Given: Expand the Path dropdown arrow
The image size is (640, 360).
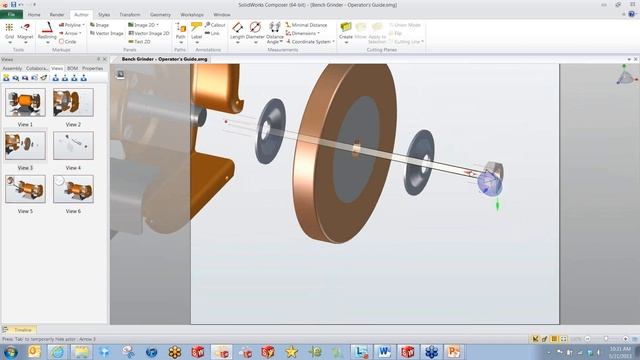Looking at the screenshot, I should coord(180,42).
